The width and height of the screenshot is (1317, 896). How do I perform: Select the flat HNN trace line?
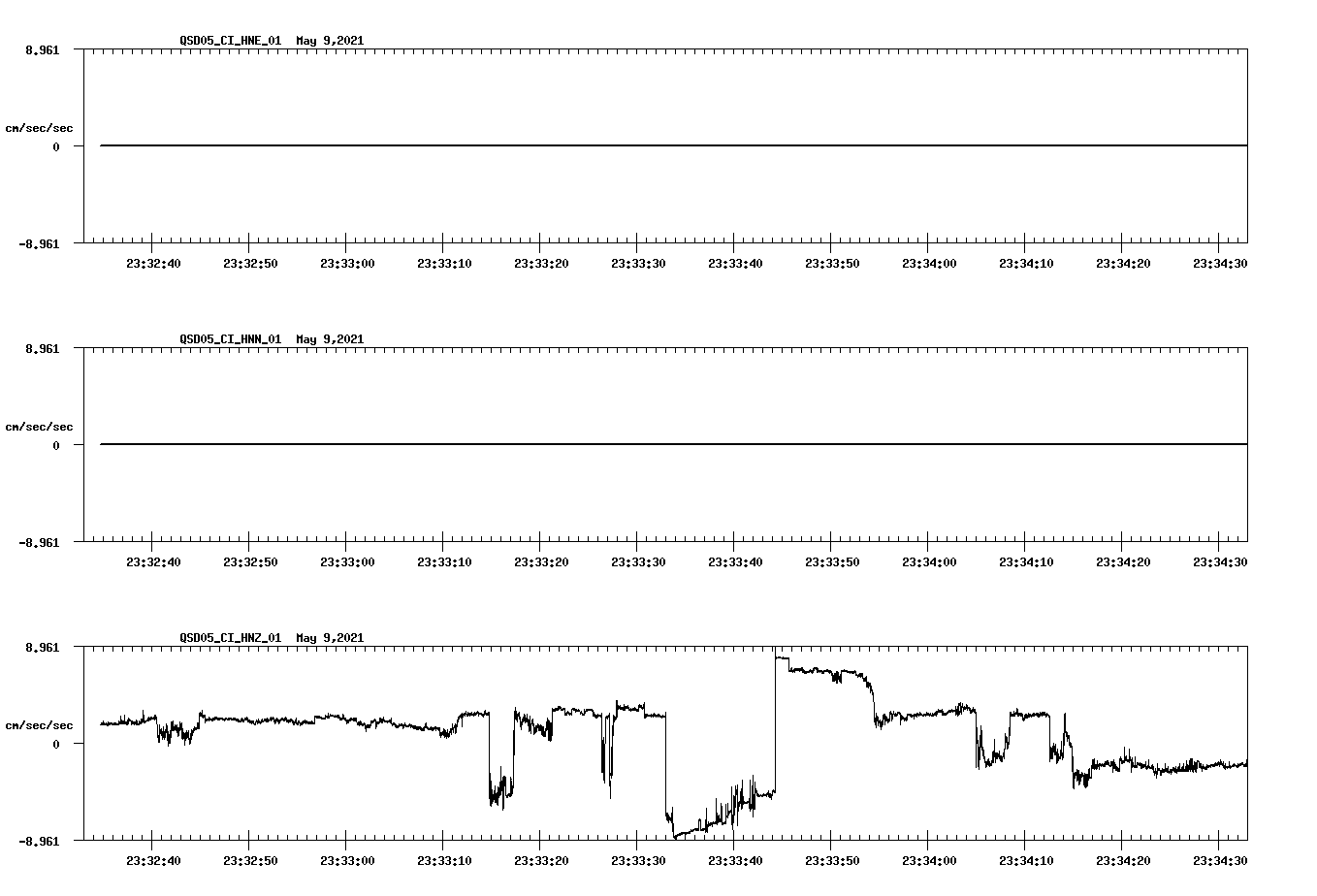(582, 444)
